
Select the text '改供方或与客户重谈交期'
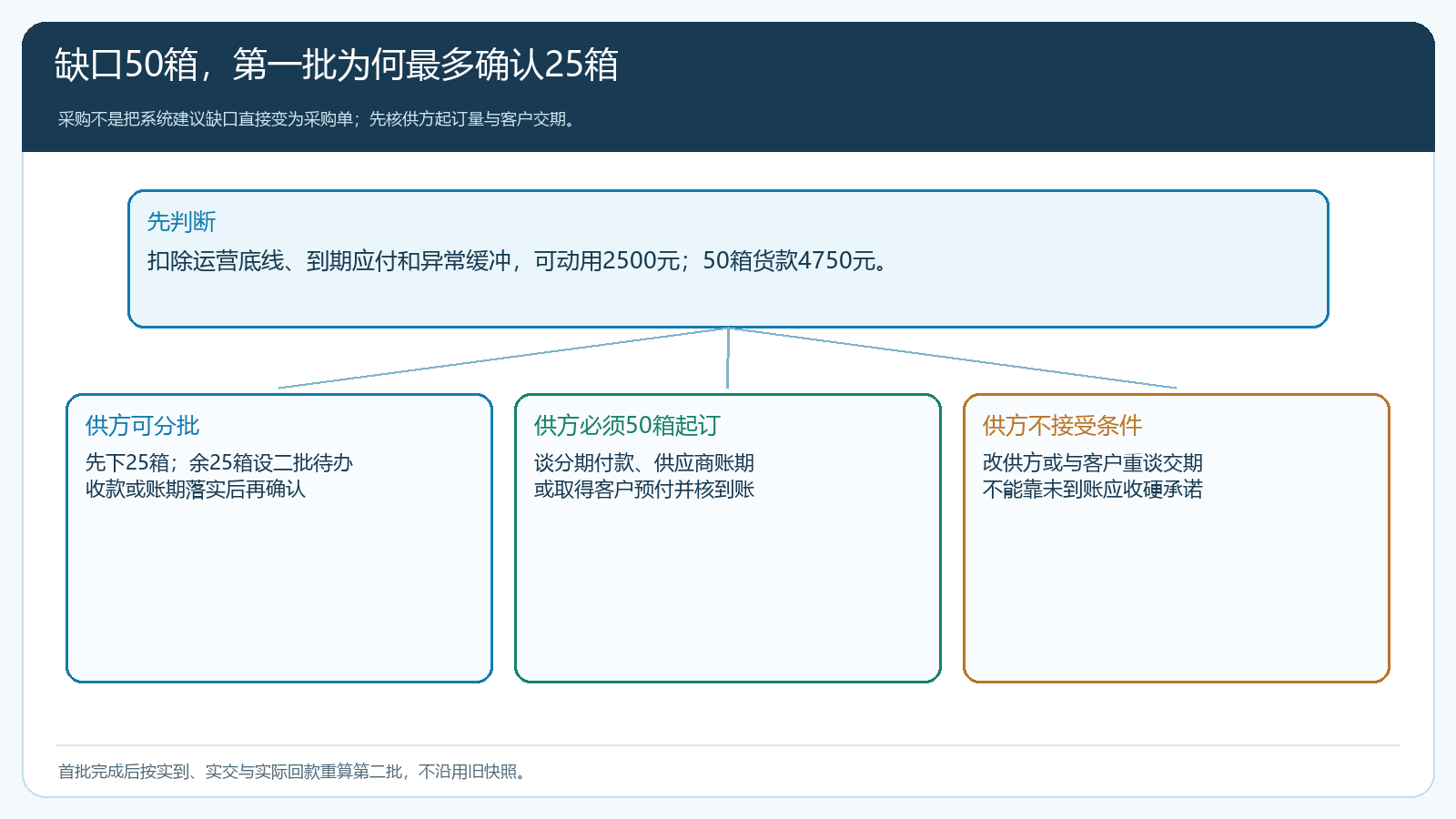[x=1093, y=462]
